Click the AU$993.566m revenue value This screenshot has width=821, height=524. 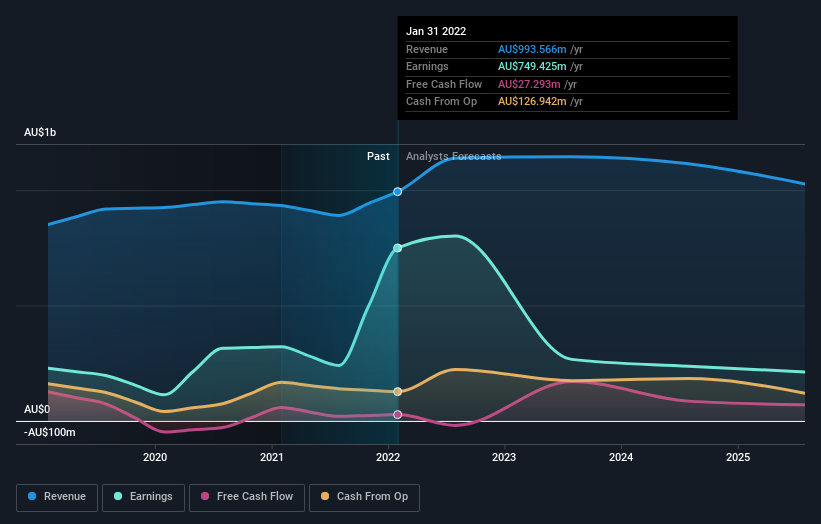(x=532, y=49)
